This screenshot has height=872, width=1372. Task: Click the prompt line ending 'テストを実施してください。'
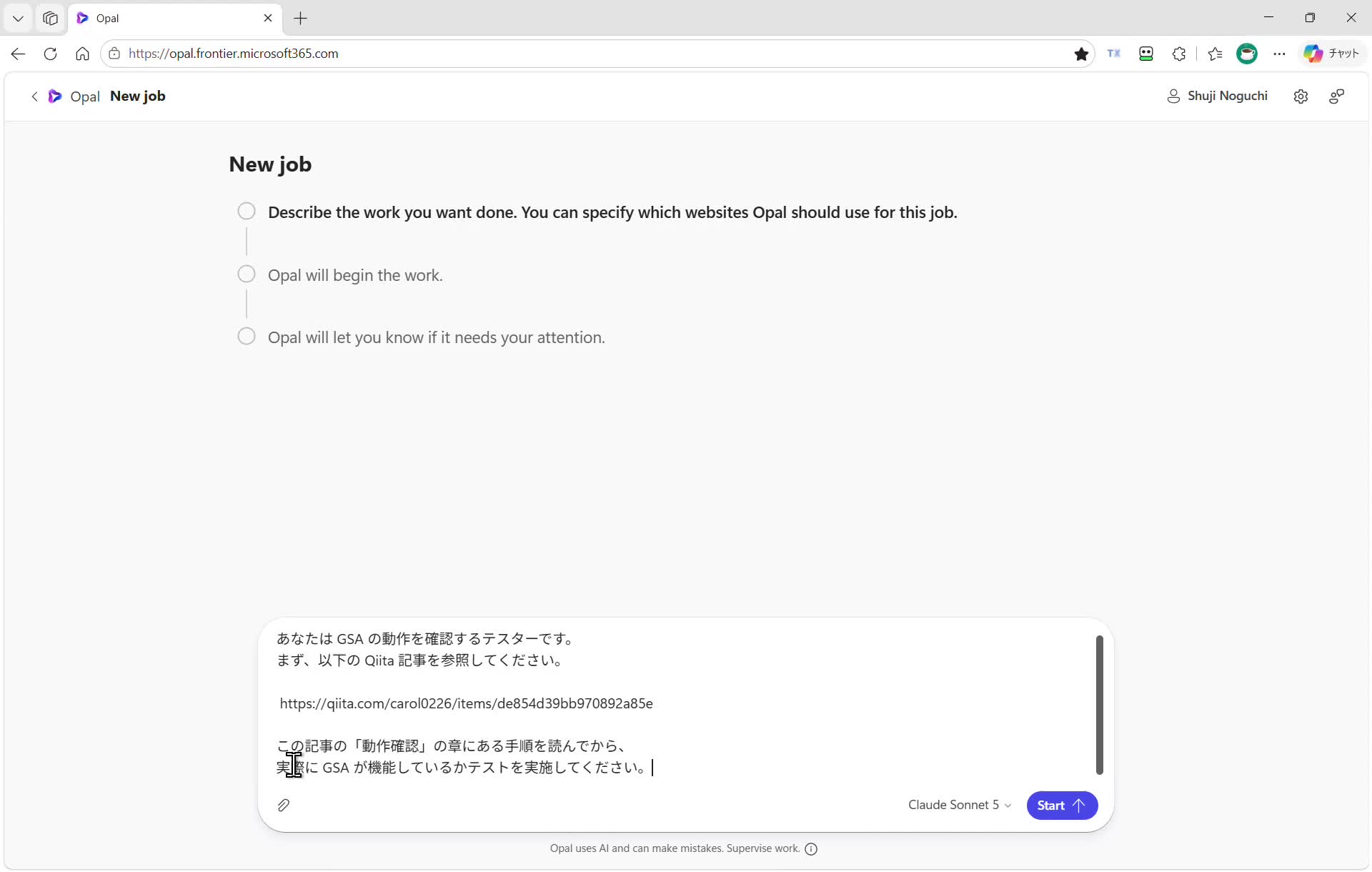462,768
